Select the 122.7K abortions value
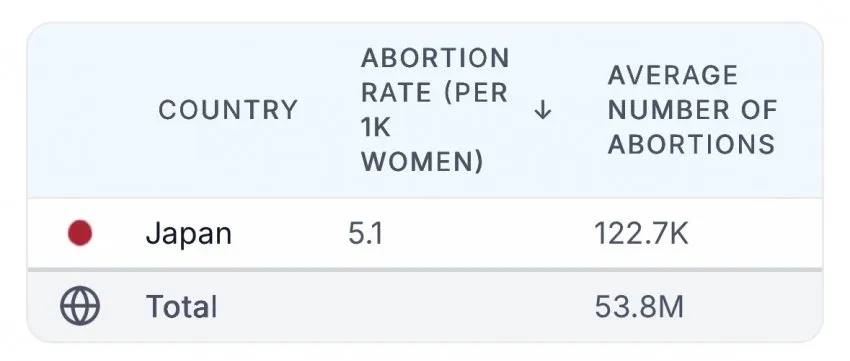The image size is (850, 361). point(641,234)
